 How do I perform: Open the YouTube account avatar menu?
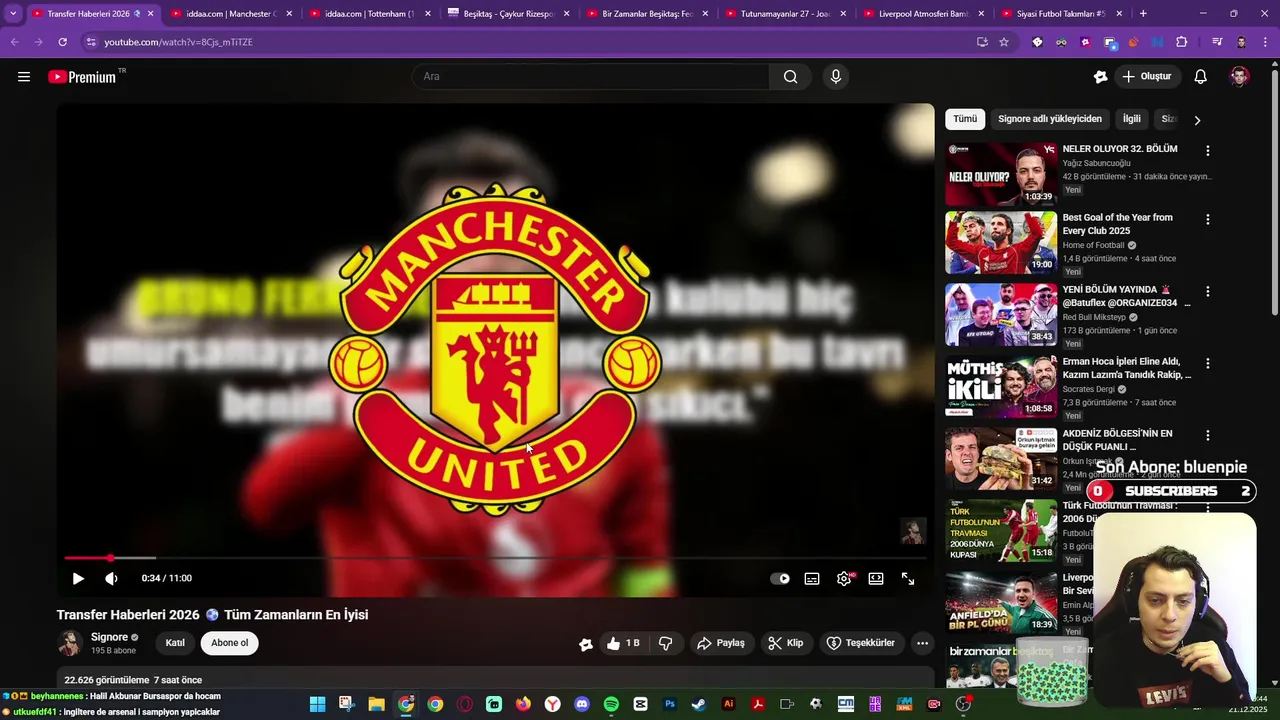point(1239,77)
